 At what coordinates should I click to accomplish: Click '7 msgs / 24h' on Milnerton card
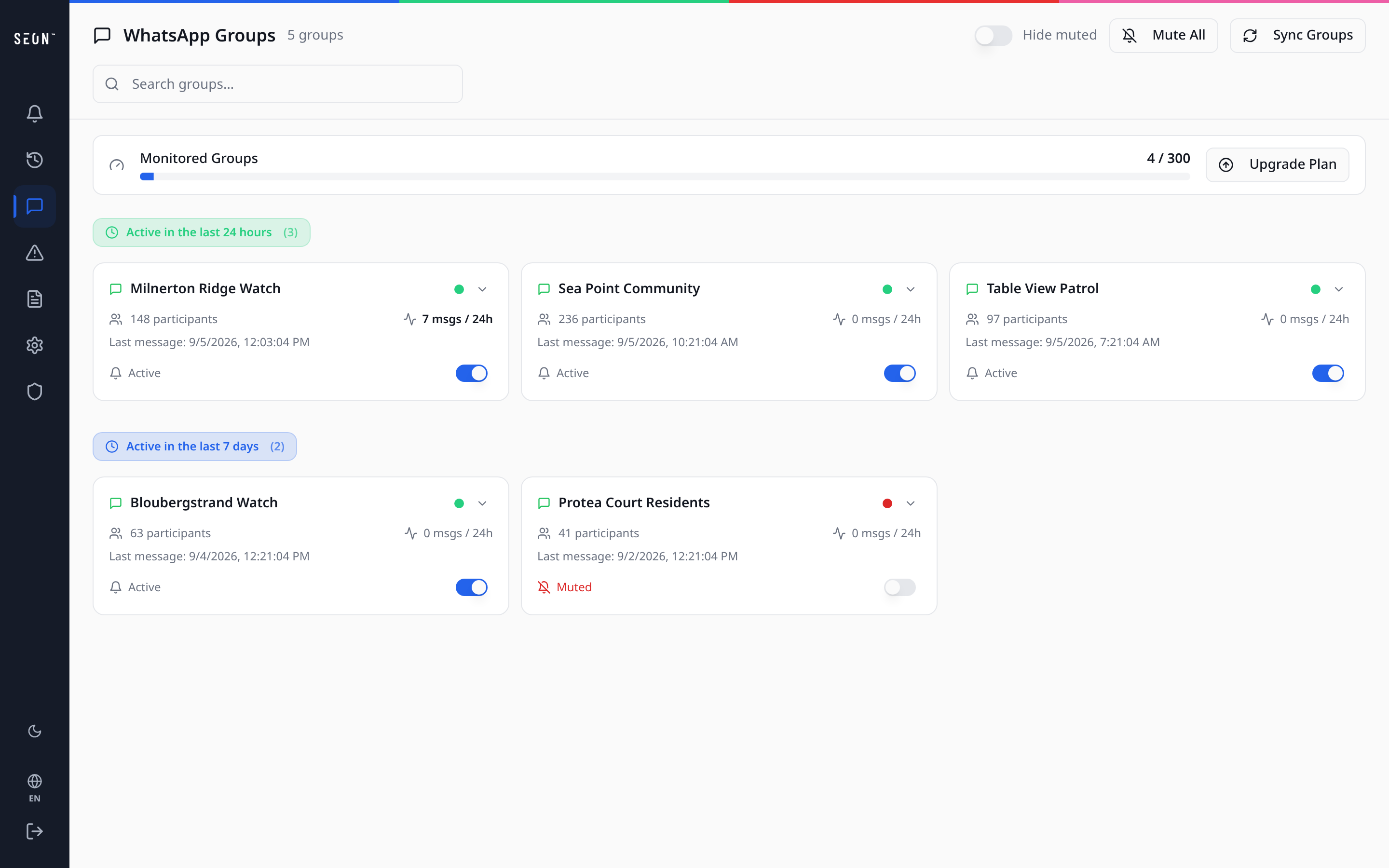click(457, 319)
